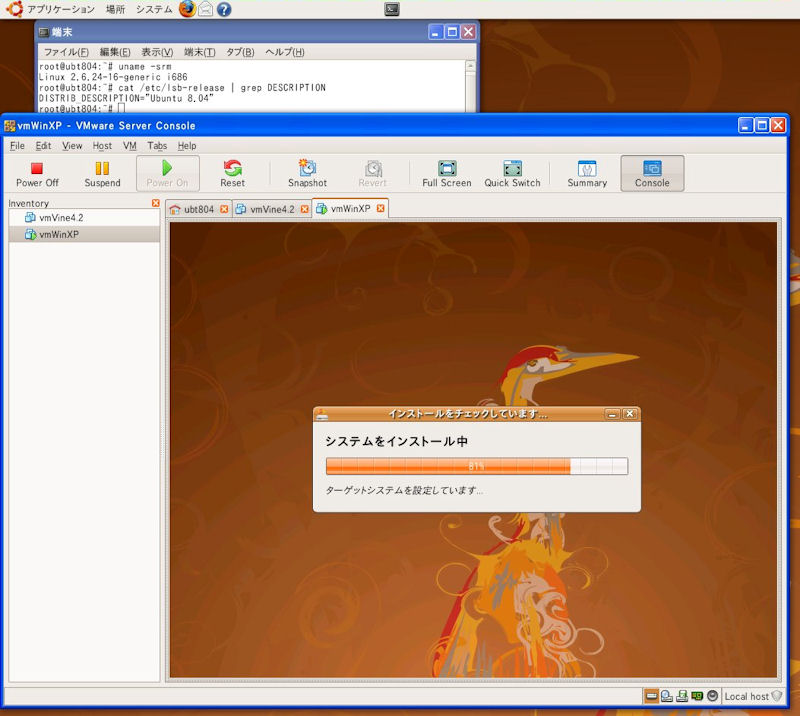800x716 pixels.
Task: Power off the virtual machine
Action: tap(37, 174)
